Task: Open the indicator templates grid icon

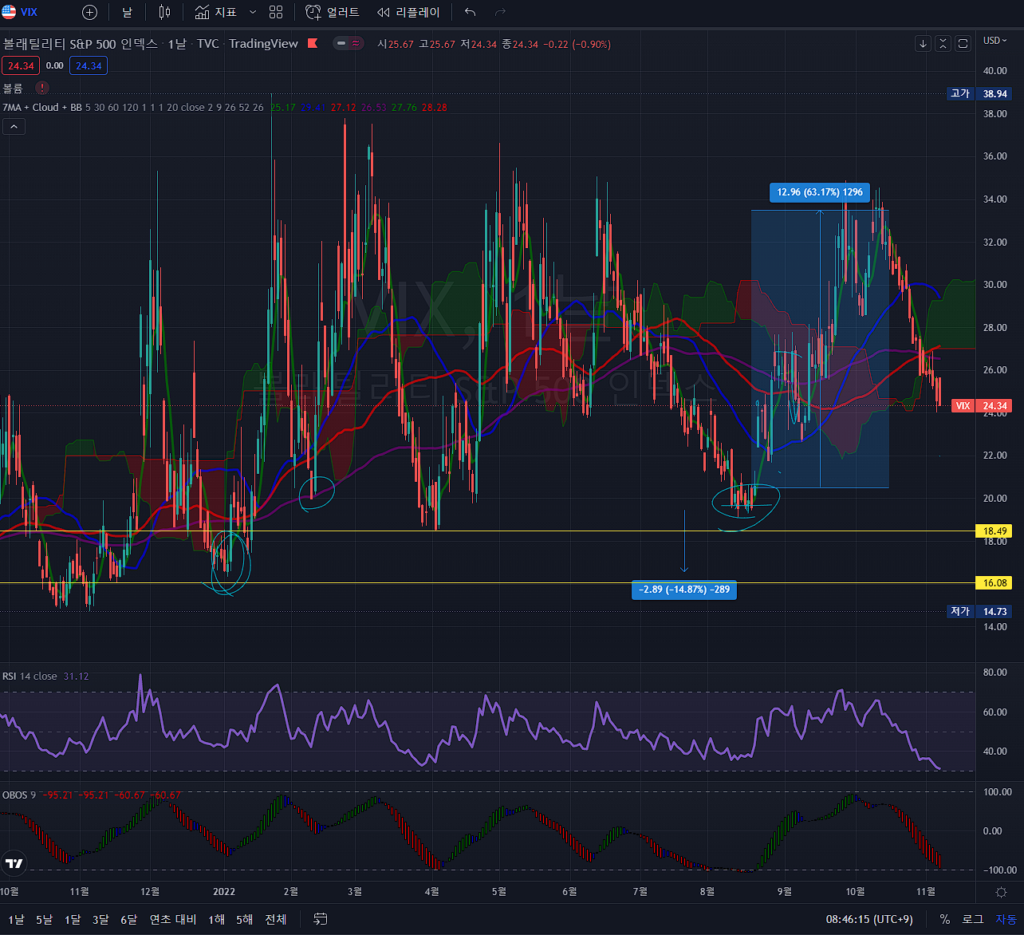Action: (x=276, y=12)
